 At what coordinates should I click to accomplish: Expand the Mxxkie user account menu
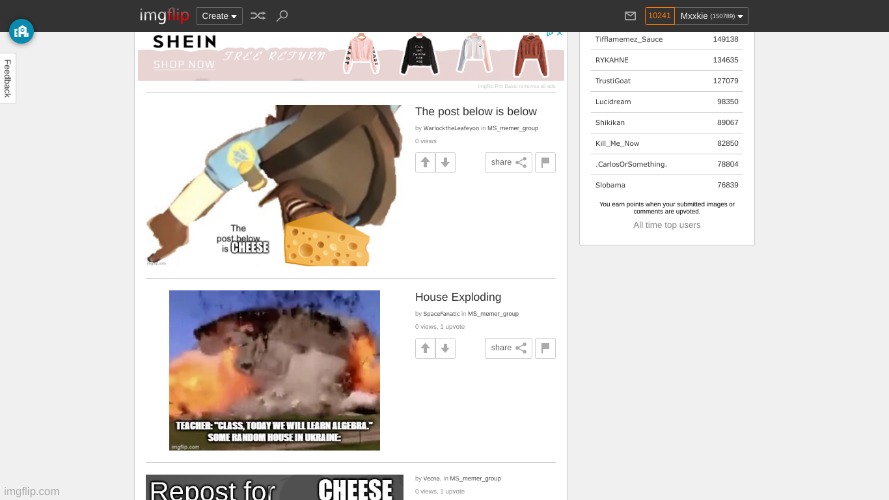click(x=712, y=16)
